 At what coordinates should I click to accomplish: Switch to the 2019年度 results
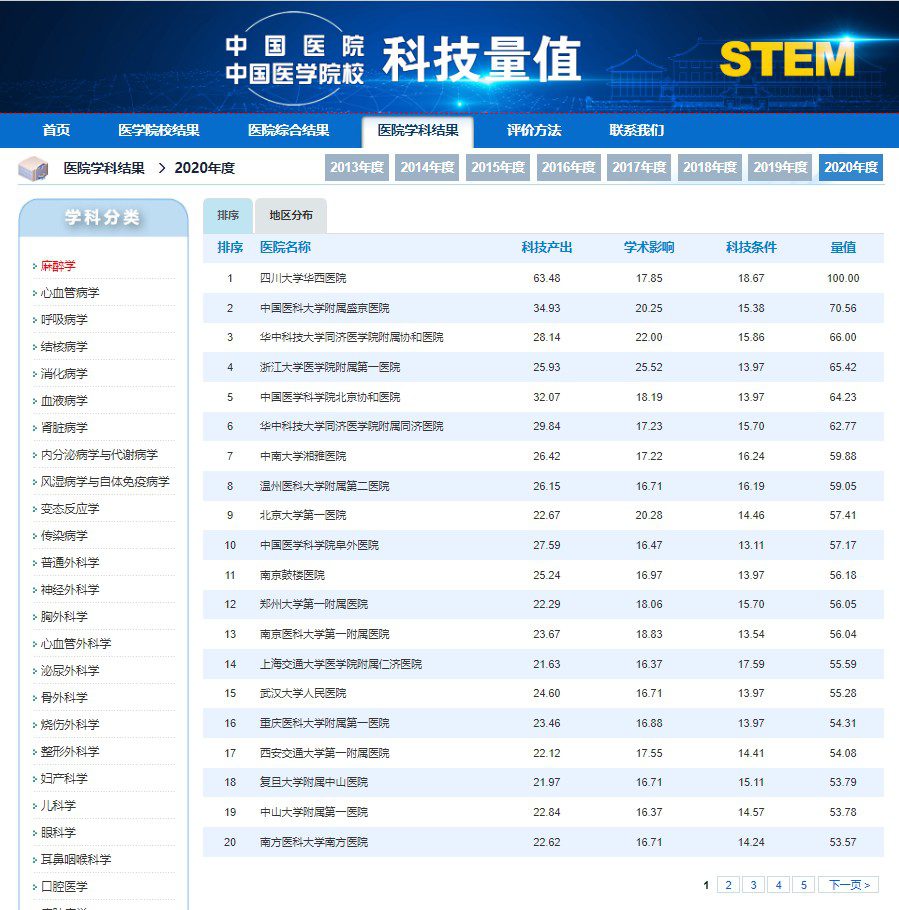click(x=780, y=167)
